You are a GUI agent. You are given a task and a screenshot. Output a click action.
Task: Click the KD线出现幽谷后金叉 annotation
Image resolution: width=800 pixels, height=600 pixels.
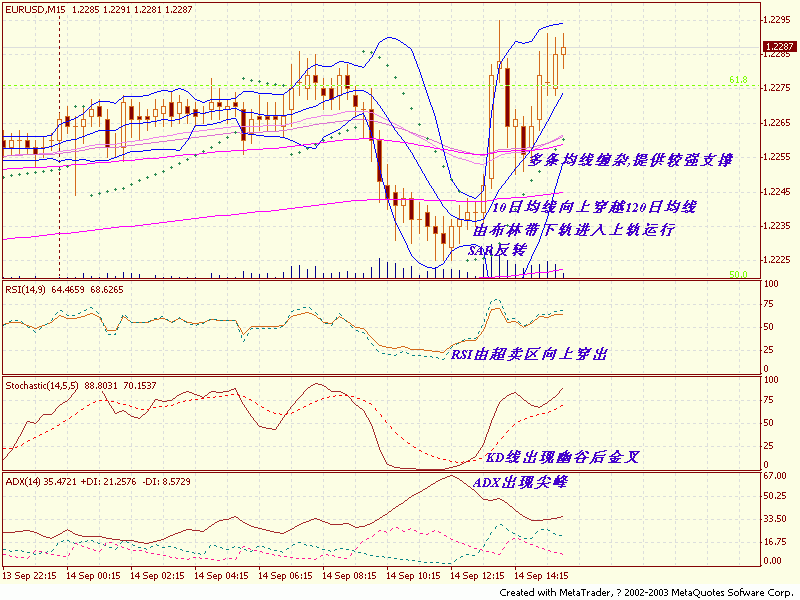562,457
